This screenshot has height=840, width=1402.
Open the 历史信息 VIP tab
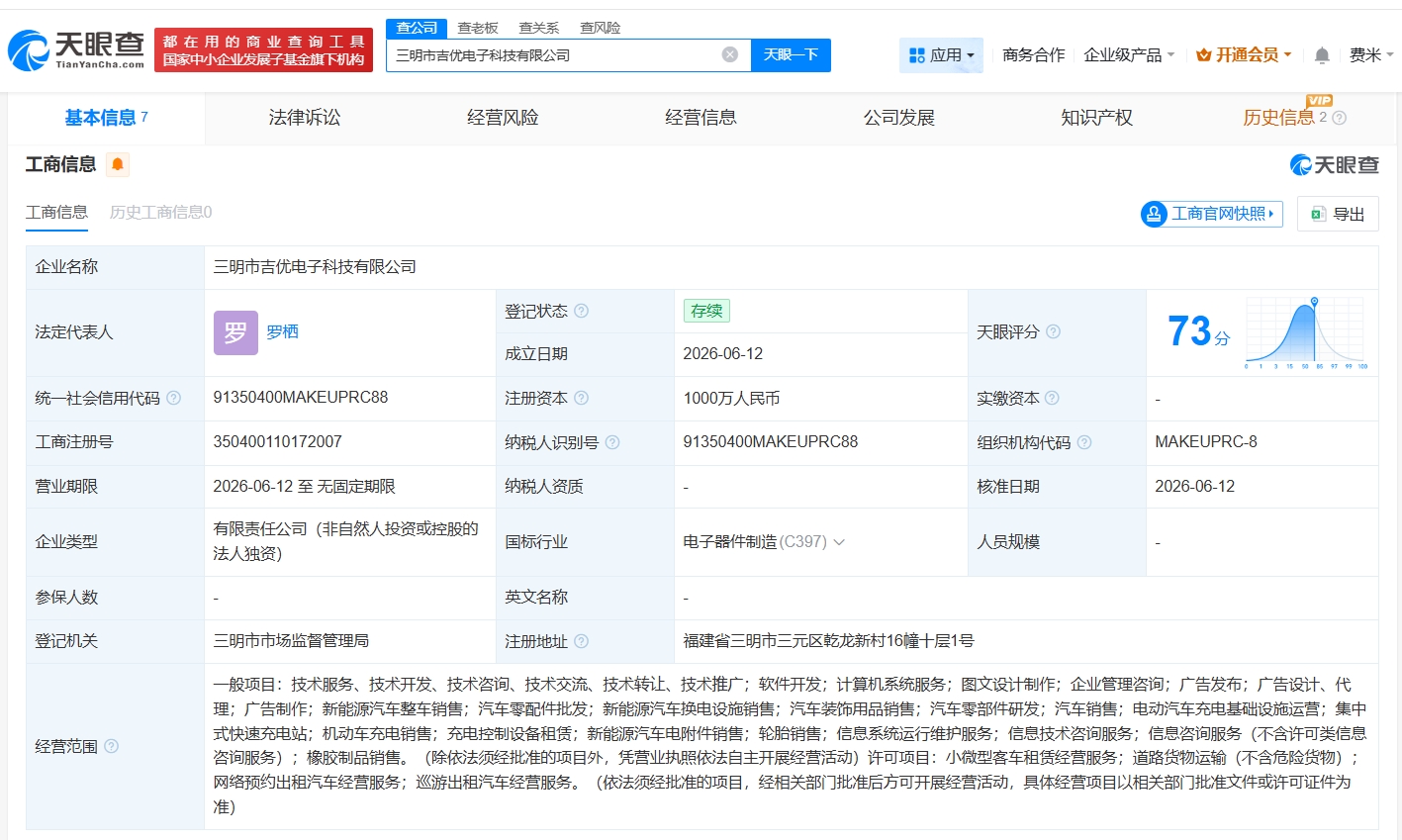point(1278,118)
